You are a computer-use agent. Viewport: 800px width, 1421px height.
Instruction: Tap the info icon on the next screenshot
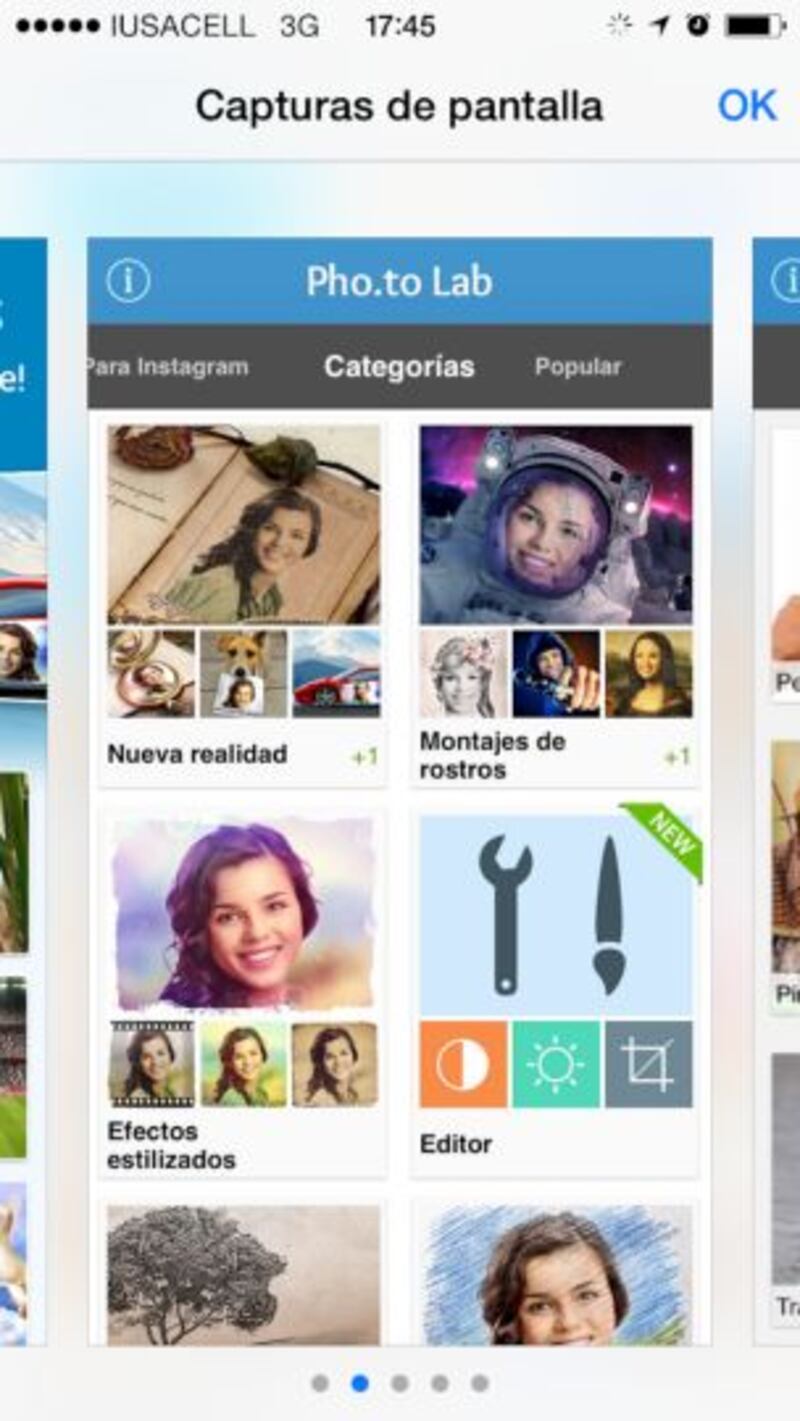tap(788, 282)
